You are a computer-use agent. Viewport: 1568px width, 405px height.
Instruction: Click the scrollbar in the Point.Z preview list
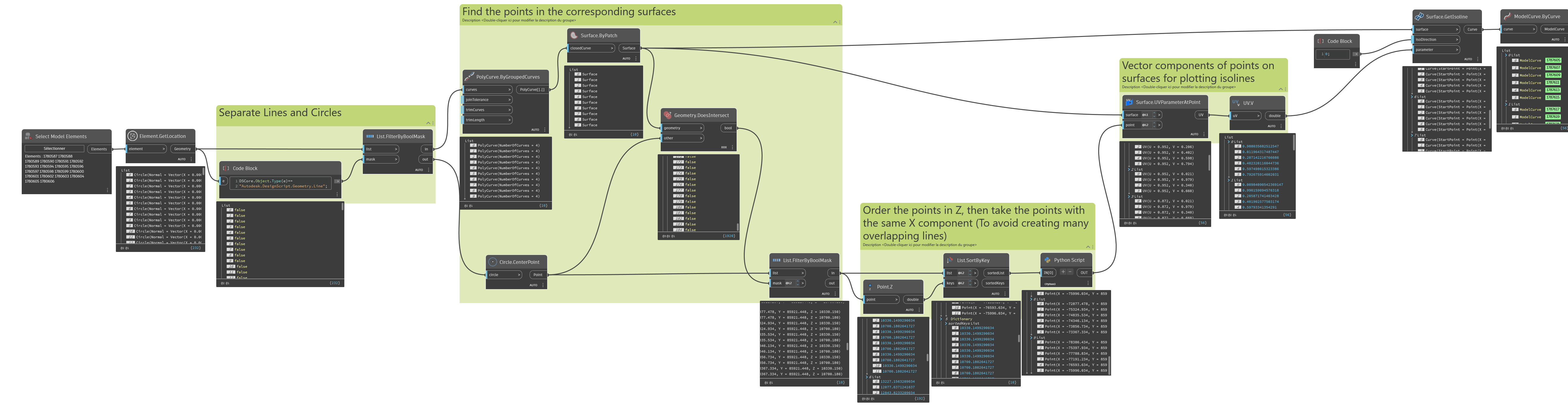click(x=927, y=358)
